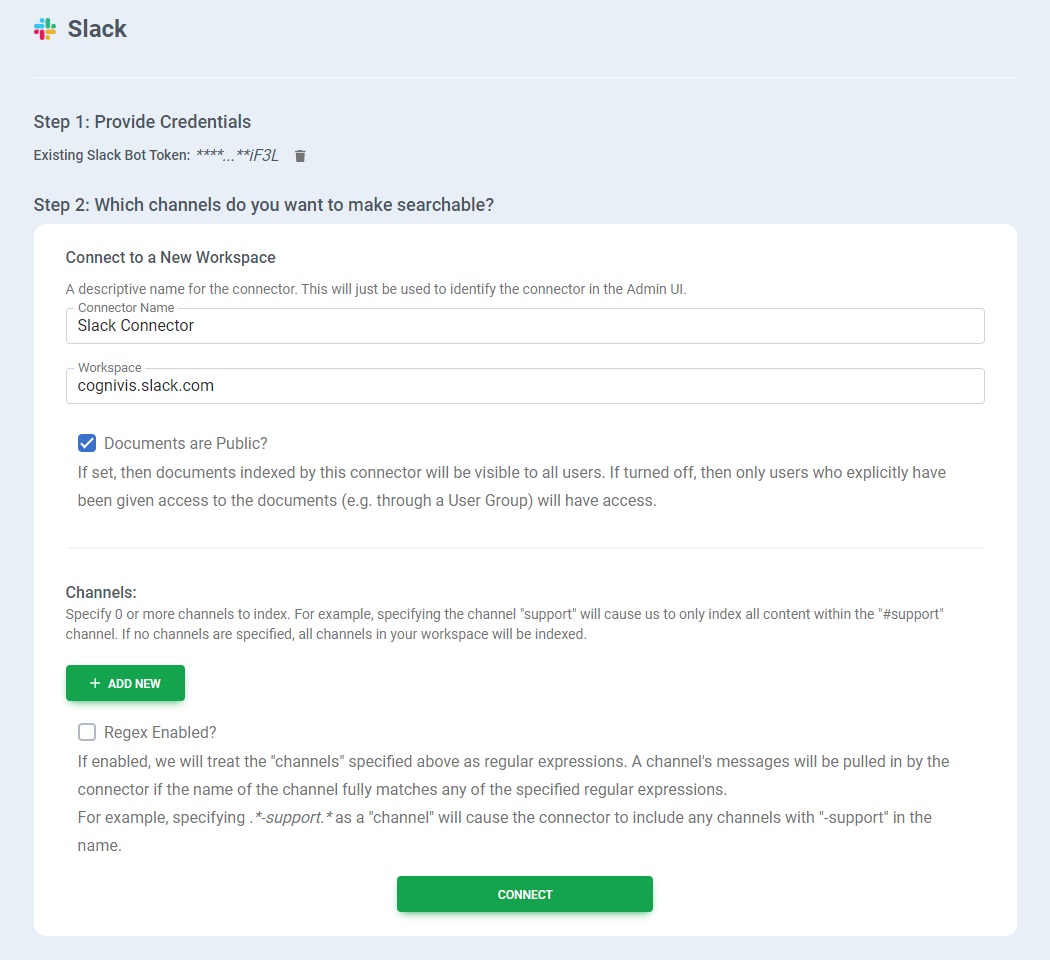Select the masked bot token value
The image size is (1050, 960).
coord(237,155)
